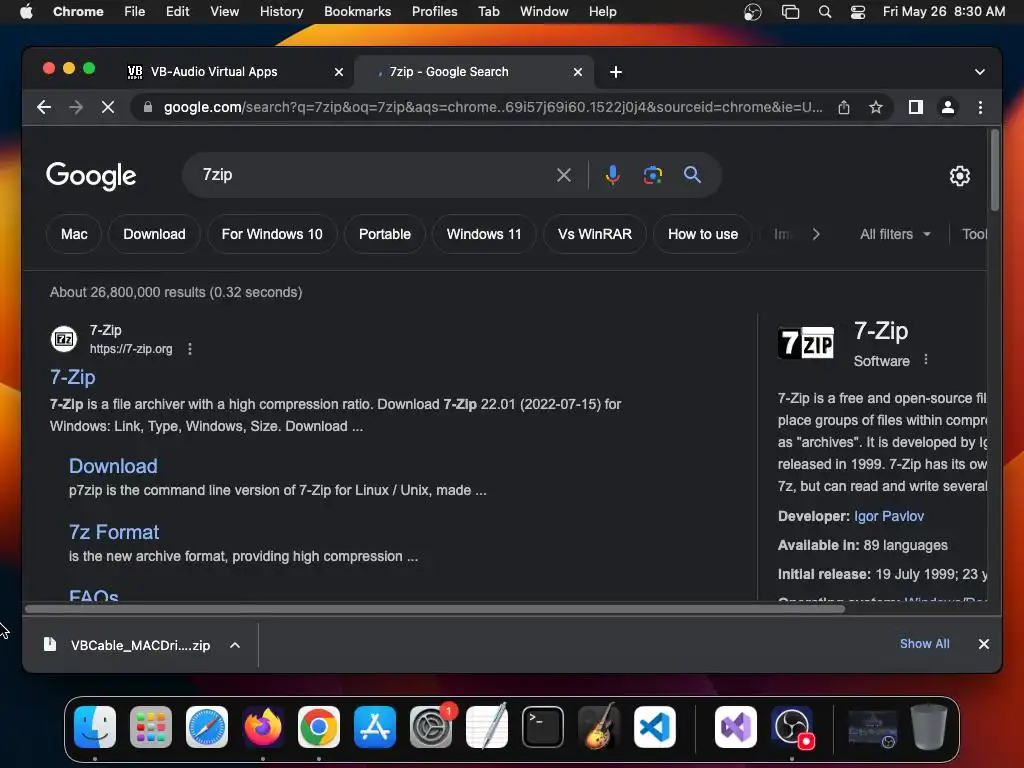Open macOS Control Center
The image size is (1024, 768).
pyautogui.click(x=857, y=12)
